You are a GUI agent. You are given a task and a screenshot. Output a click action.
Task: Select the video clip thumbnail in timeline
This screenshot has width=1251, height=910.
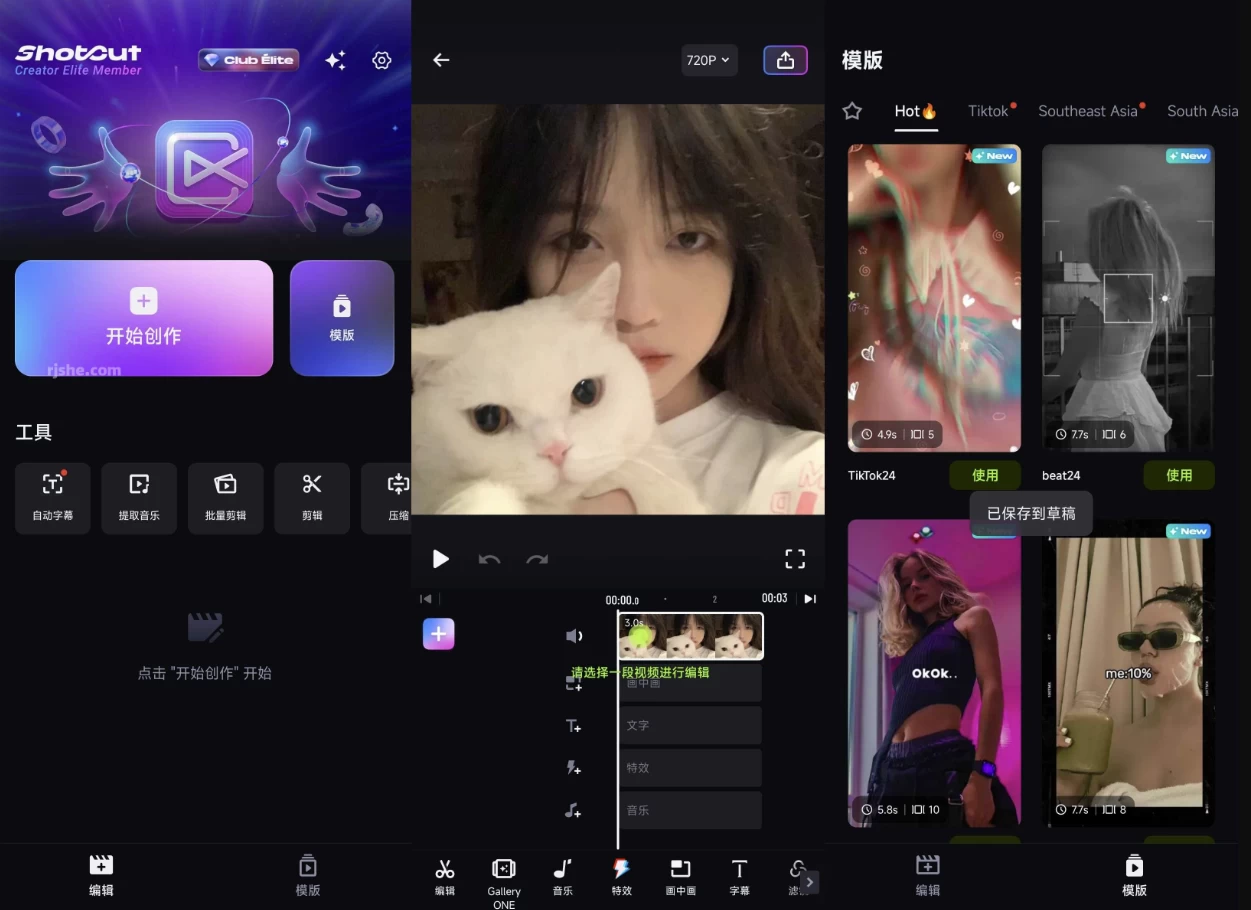coord(691,636)
